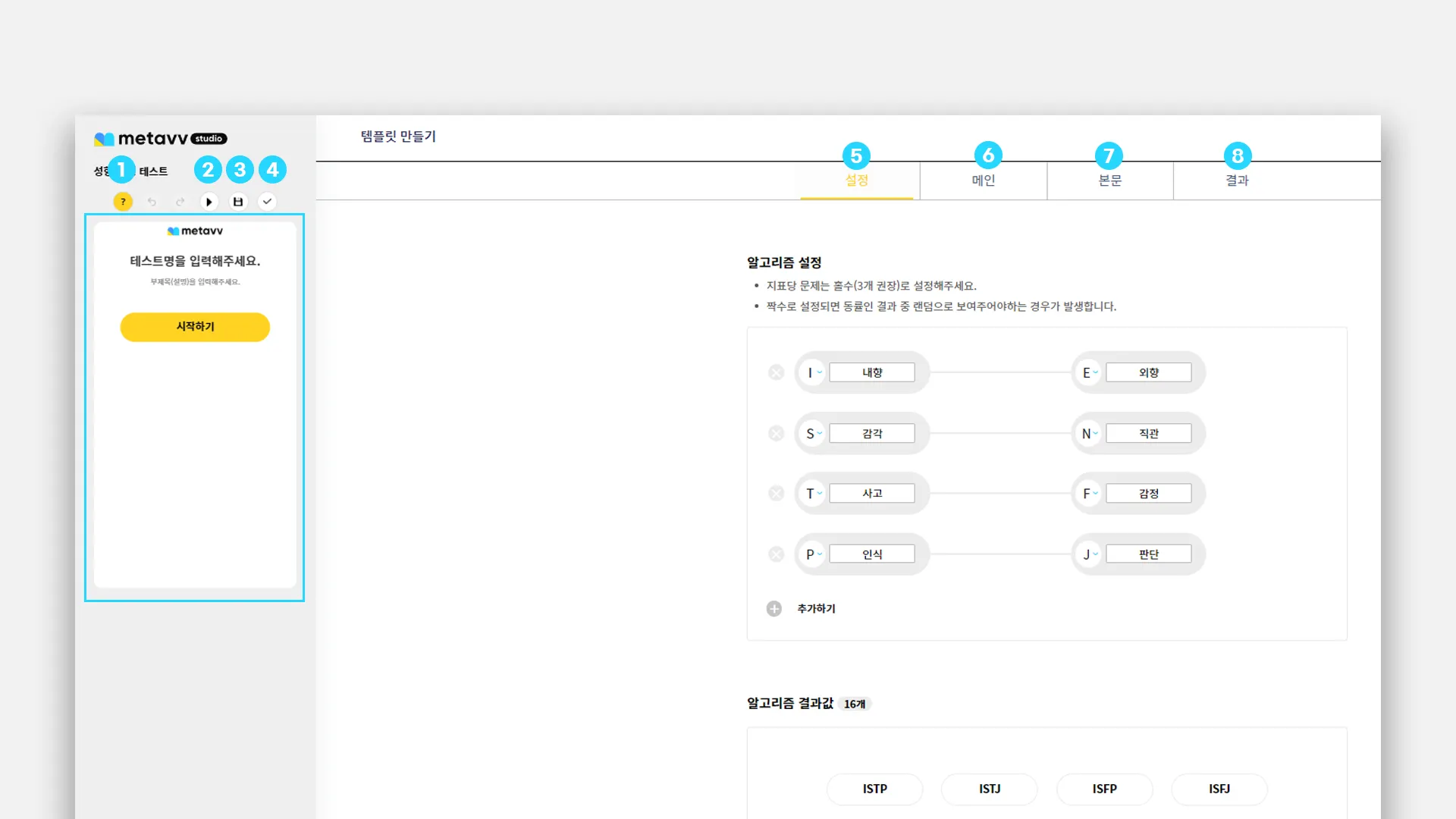
Task: Click the floppy disk save icon
Action: 238,202
